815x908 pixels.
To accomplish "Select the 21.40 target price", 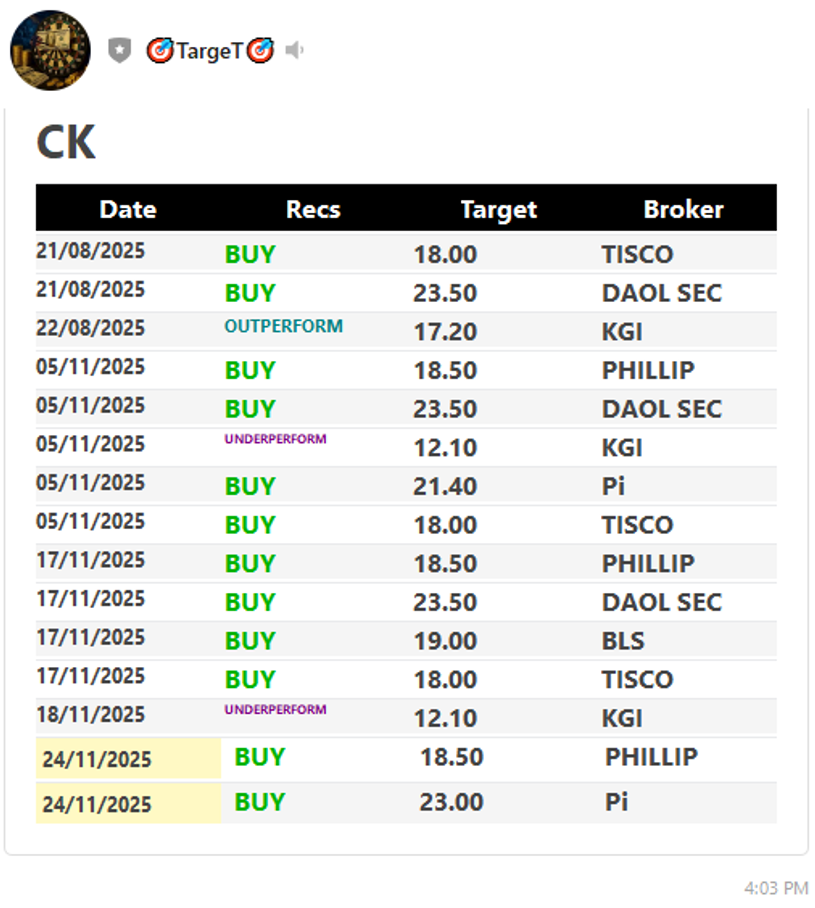I will click(x=445, y=487).
